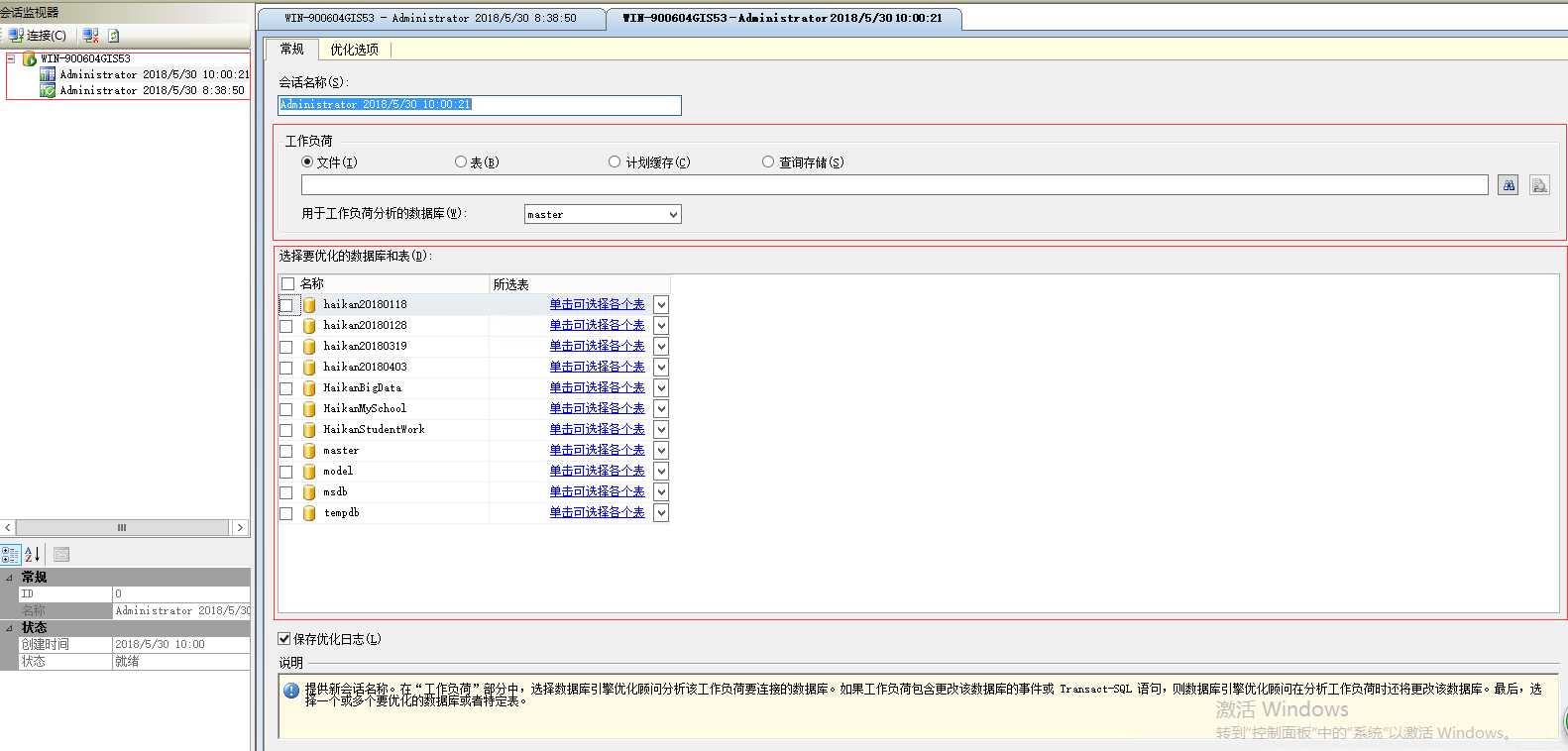Screen dimensions: 1568x751
Task: Open table dropdown arrow for HaikanStudentWork
Action: [661, 430]
